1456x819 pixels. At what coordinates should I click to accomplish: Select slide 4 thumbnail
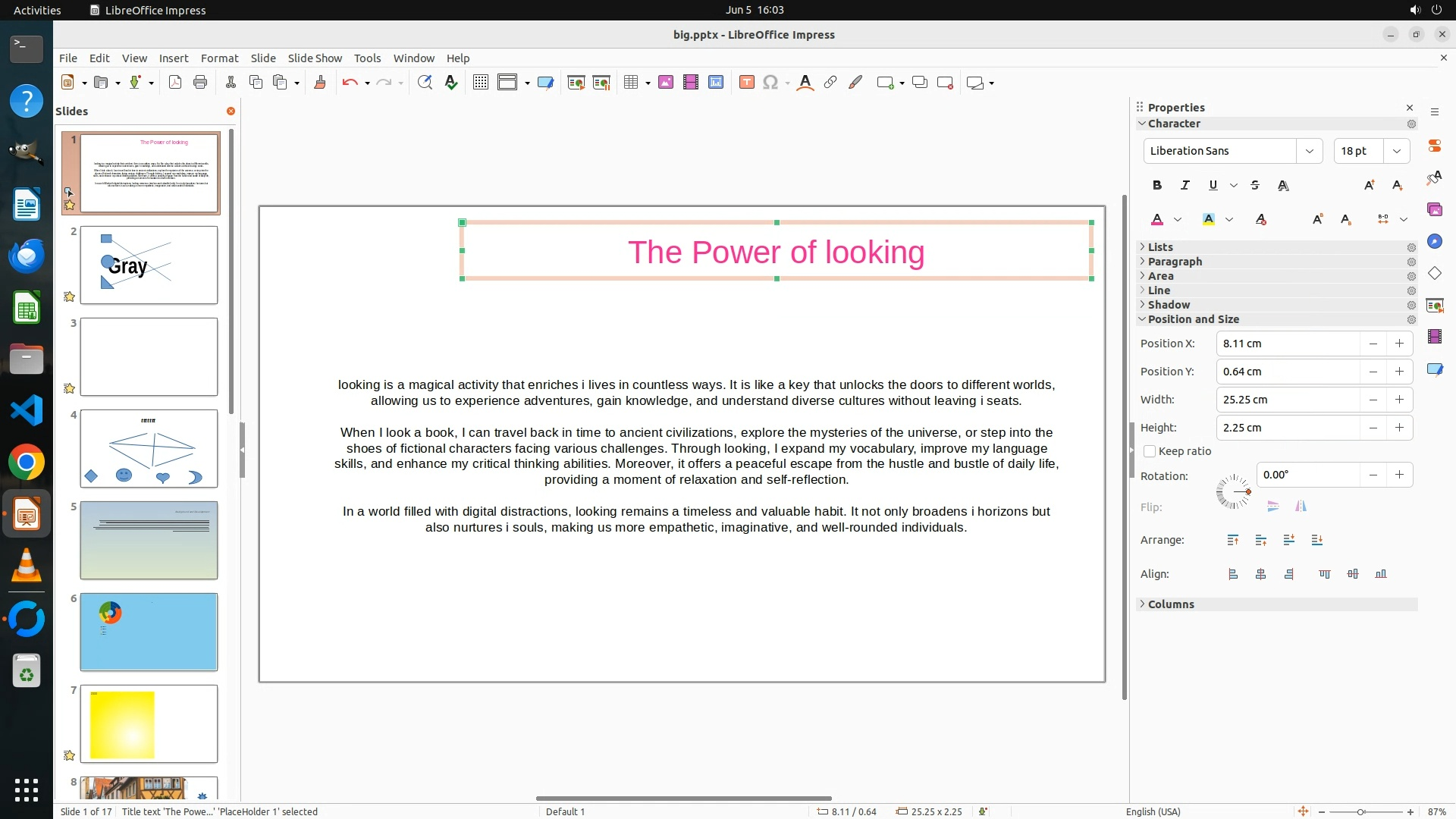coord(149,448)
